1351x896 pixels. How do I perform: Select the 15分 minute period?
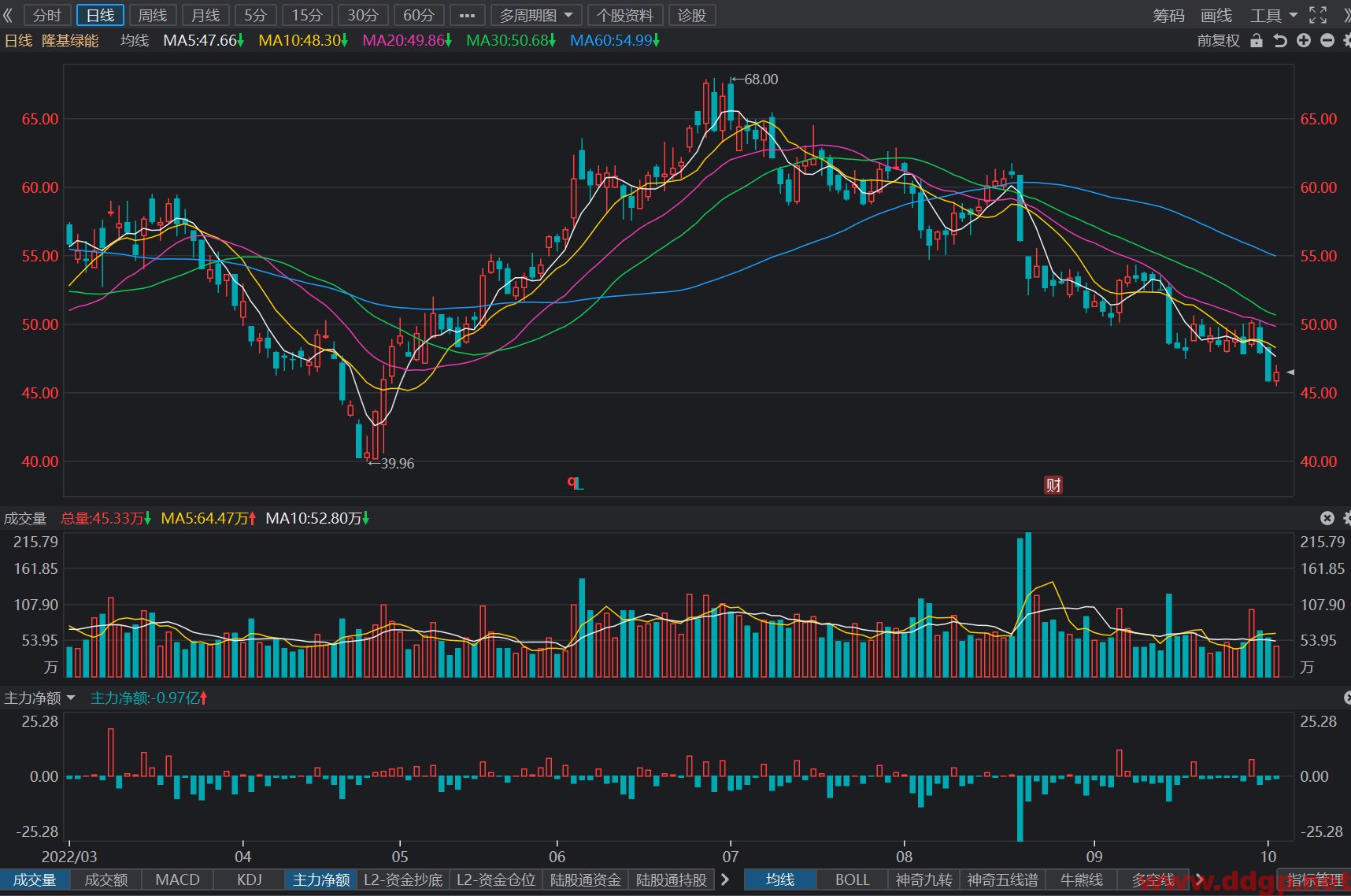307,15
